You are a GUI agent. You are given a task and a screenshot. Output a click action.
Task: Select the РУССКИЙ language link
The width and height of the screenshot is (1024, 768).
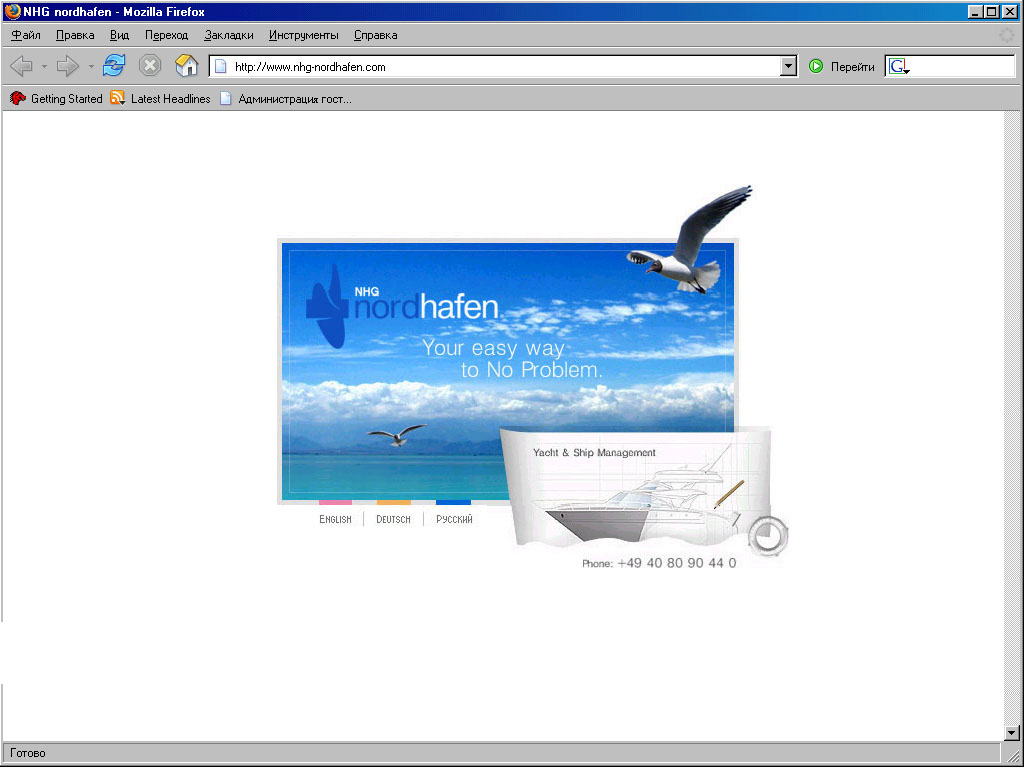pyautogui.click(x=454, y=520)
